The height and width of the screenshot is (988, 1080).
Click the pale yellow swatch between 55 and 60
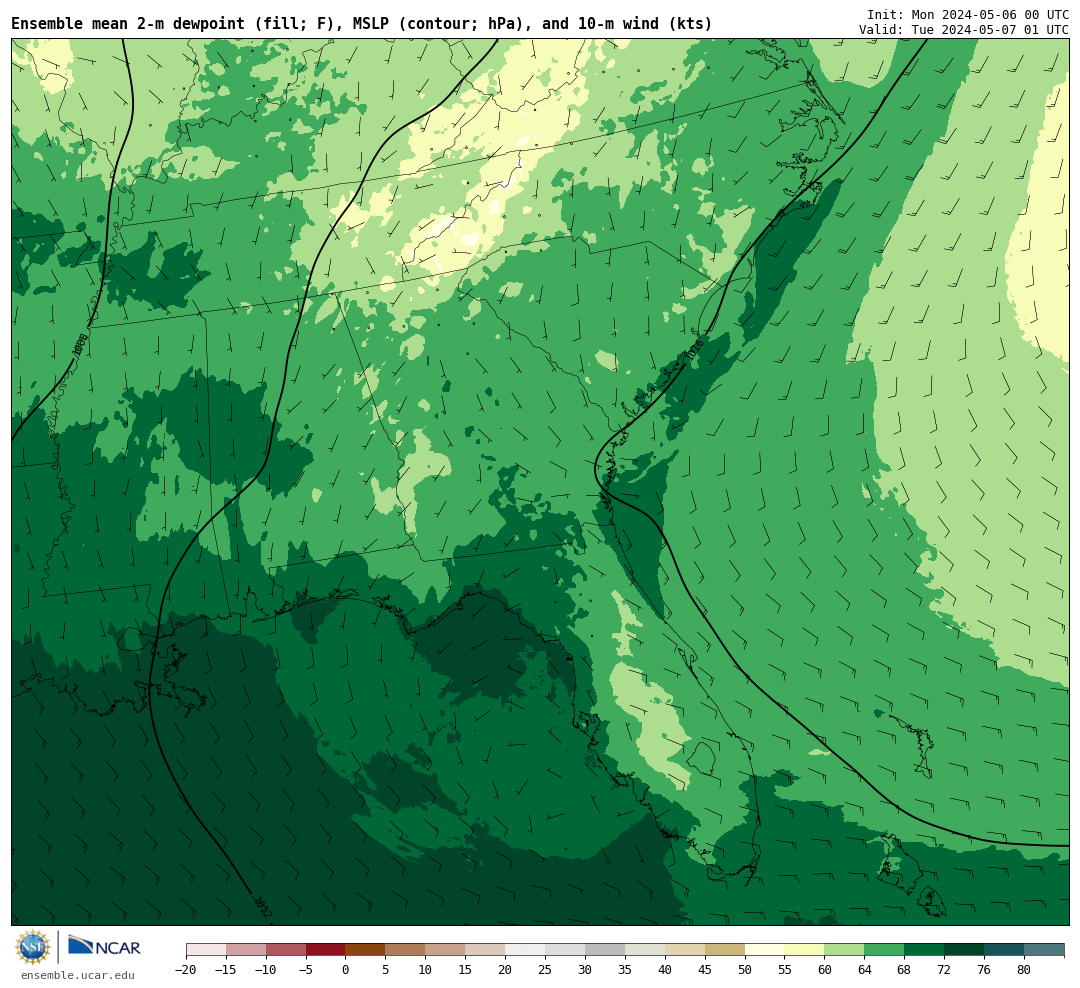804,950
